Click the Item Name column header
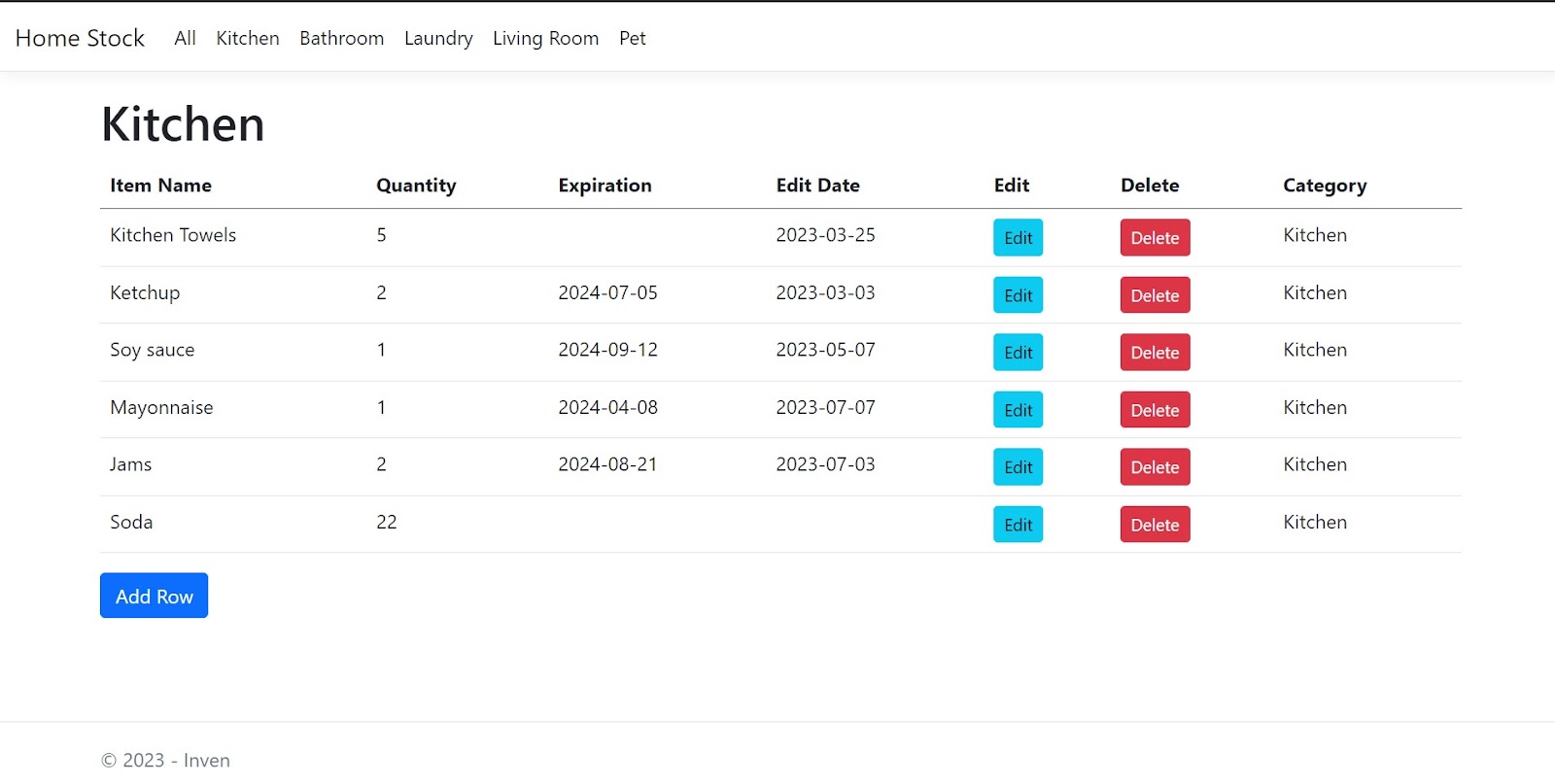Image resolution: width=1555 pixels, height=784 pixels. tap(160, 186)
